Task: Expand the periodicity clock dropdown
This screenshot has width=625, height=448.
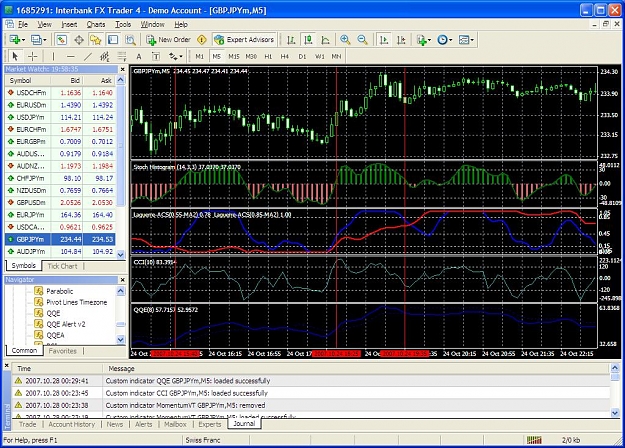Action: click(451, 40)
